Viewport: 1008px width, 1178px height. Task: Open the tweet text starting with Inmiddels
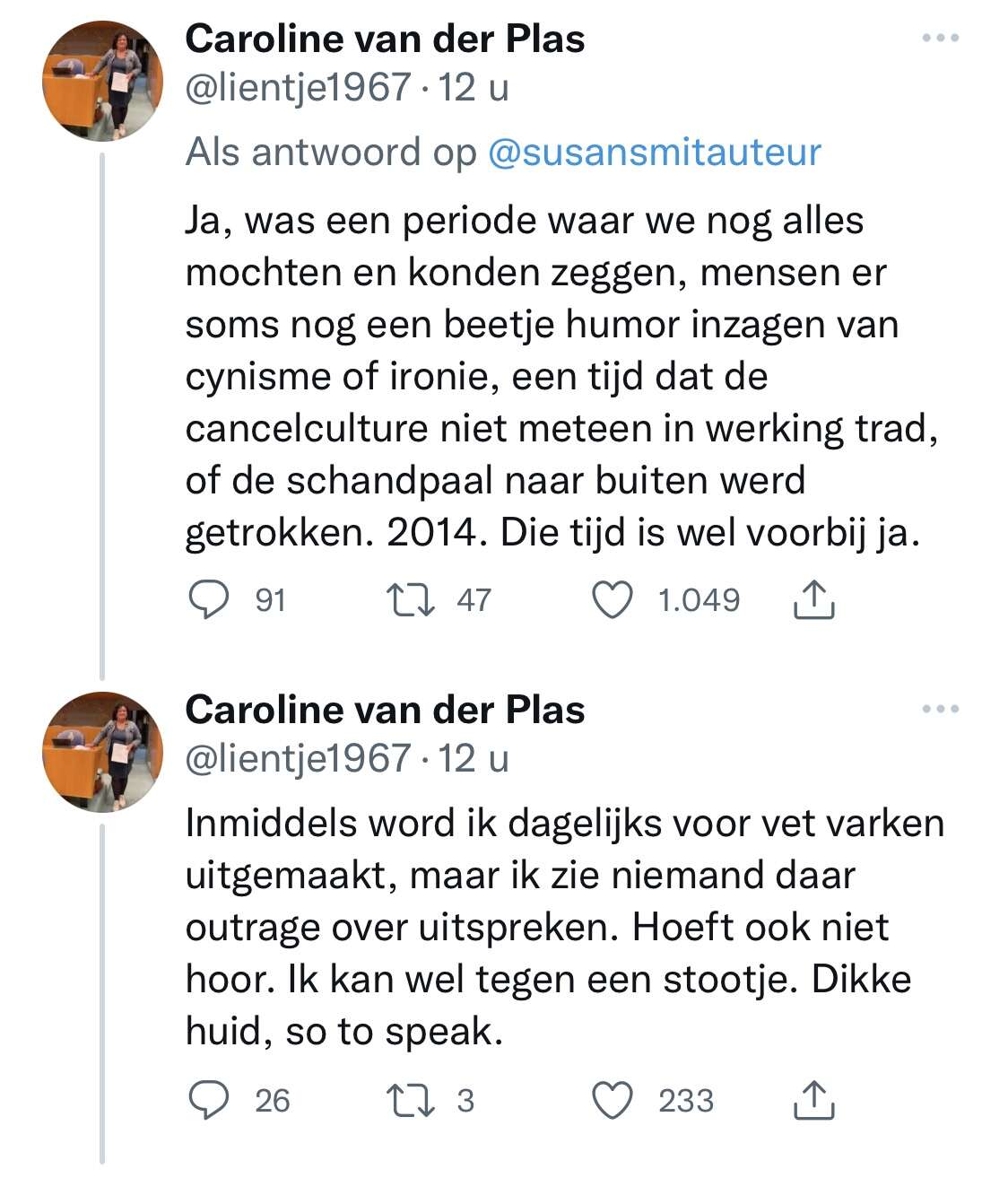(565, 927)
